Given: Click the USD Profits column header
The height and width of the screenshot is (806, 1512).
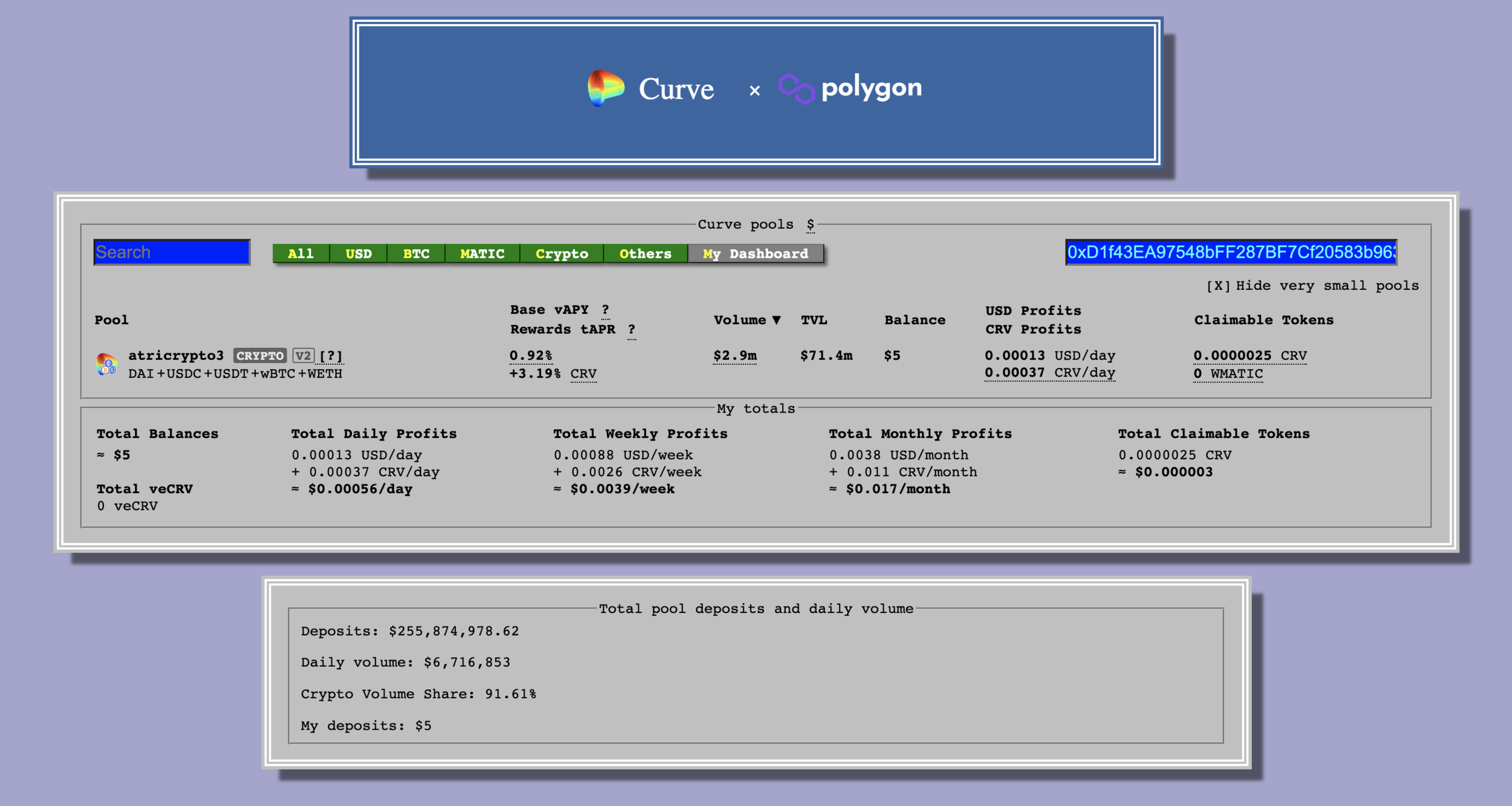Looking at the screenshot, I should click(x=1033, y=310).
